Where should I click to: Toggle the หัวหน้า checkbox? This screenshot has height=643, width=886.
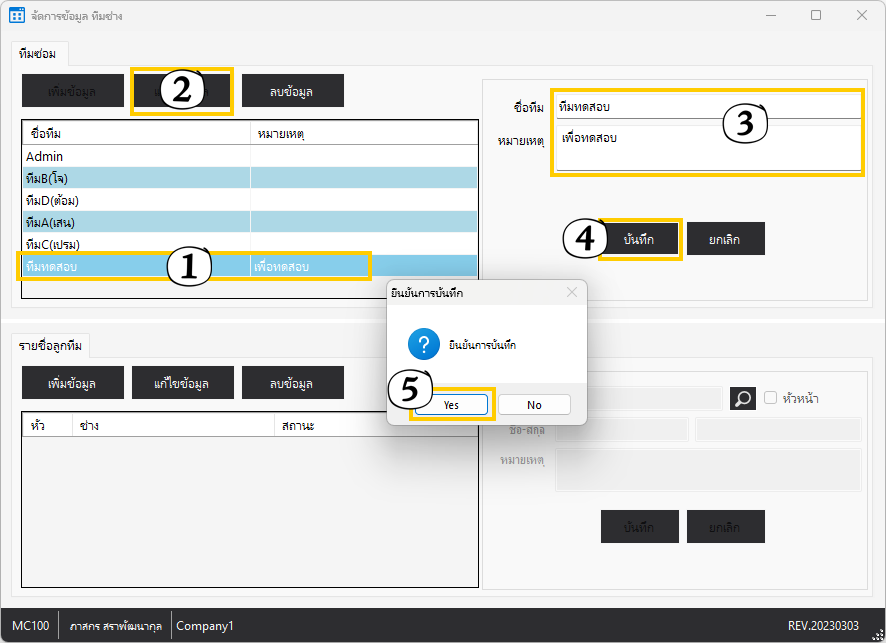(770, 398)
